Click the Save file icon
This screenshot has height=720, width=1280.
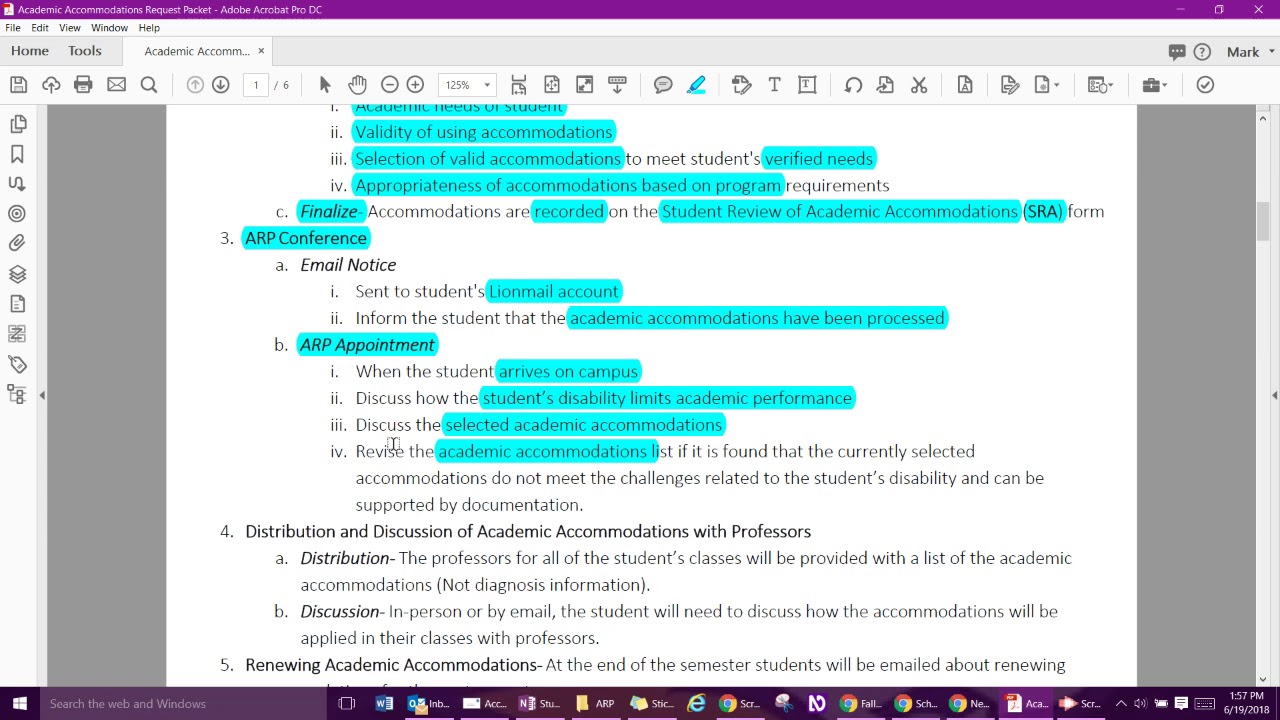[18, 85]
